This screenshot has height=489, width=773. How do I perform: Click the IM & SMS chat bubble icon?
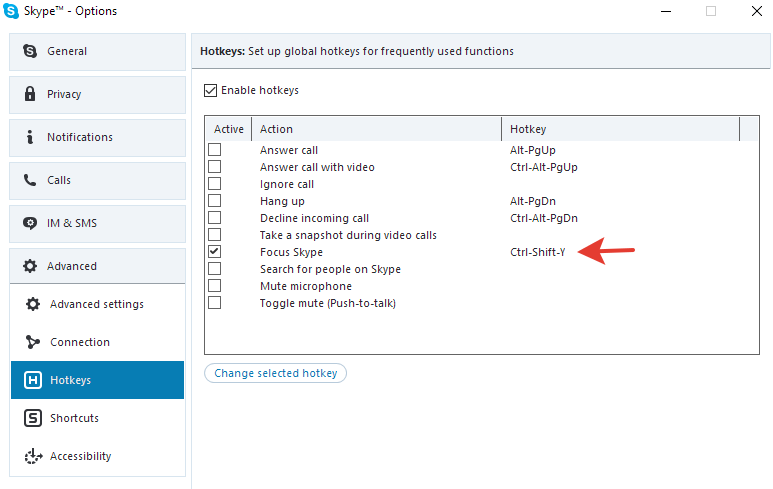coord(30,223)
